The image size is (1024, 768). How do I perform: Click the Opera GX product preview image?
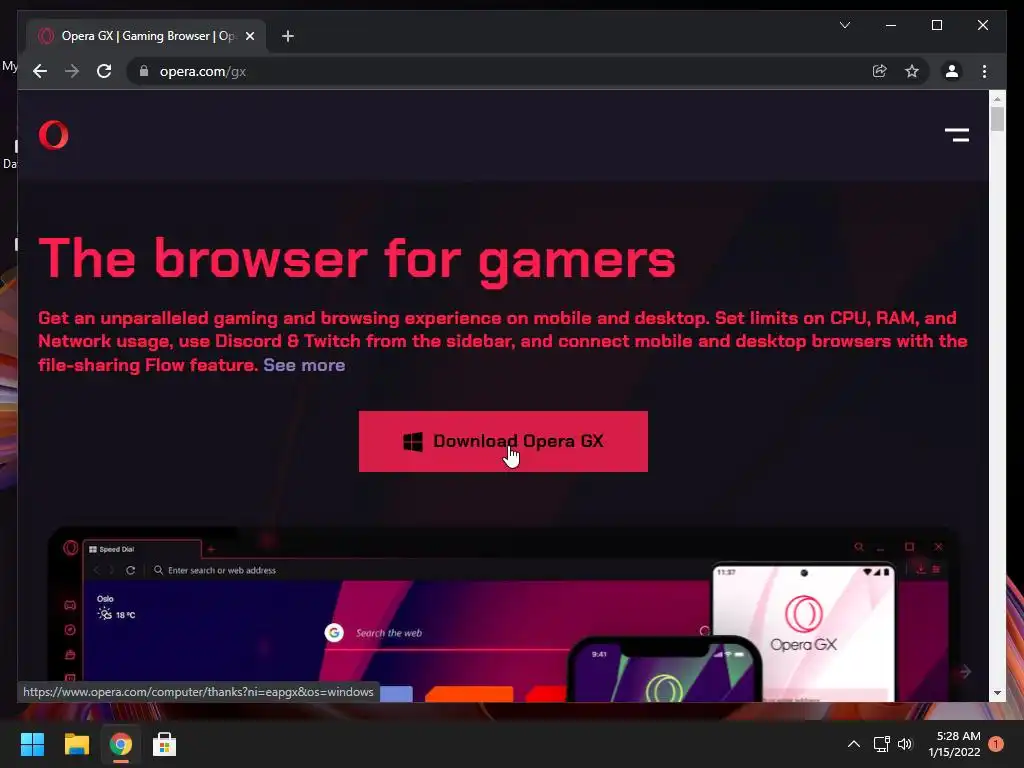[x=503, y=614]
